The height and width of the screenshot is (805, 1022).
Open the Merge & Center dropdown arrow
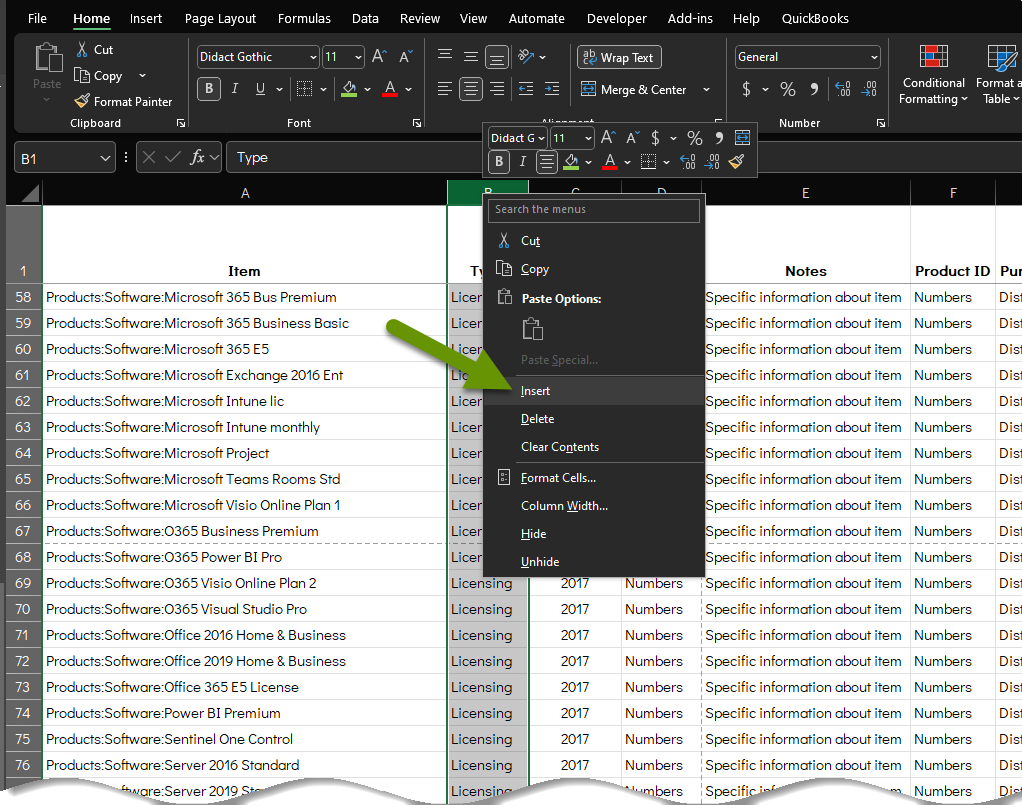706,88
